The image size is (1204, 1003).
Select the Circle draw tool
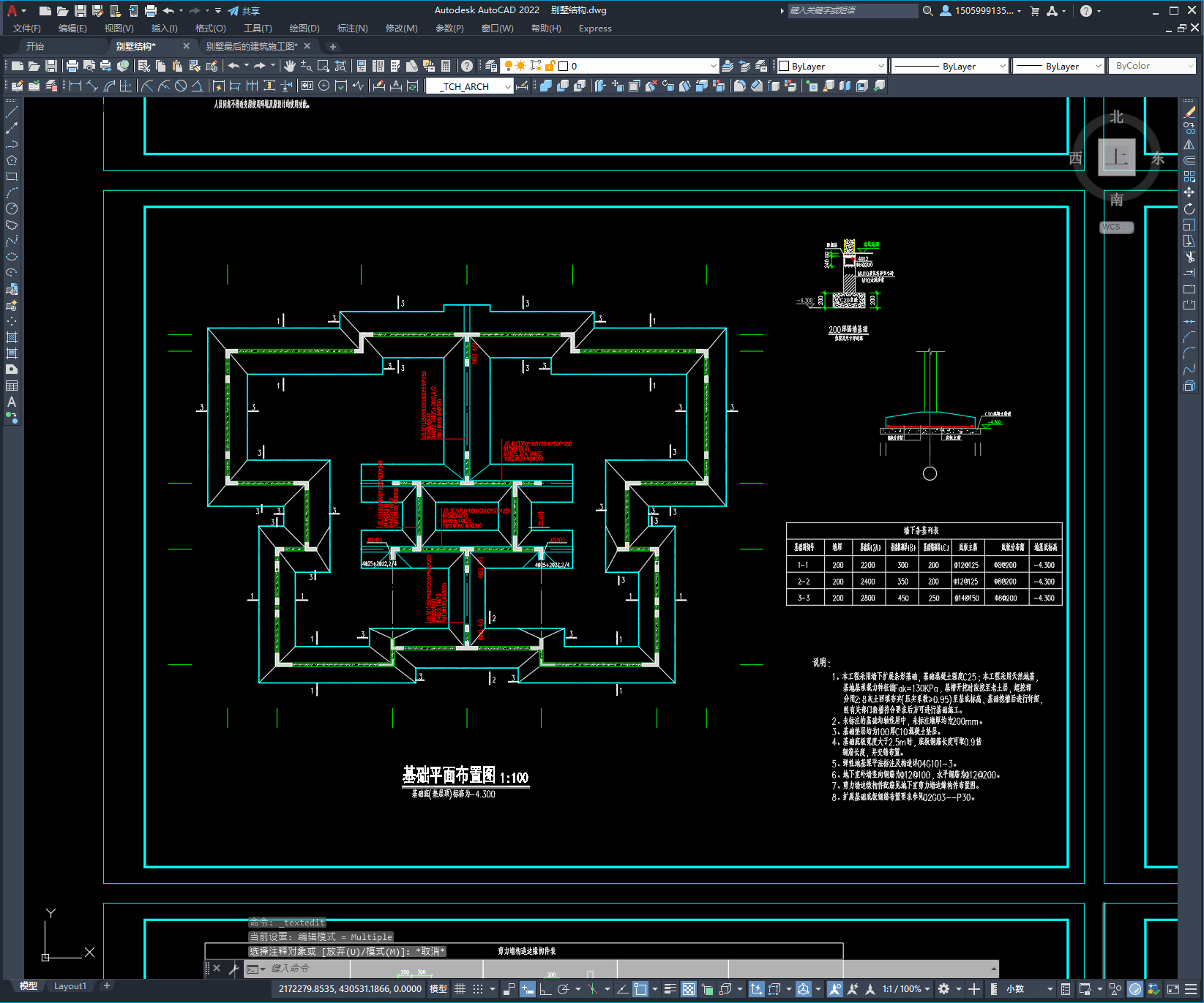(12, 209)
